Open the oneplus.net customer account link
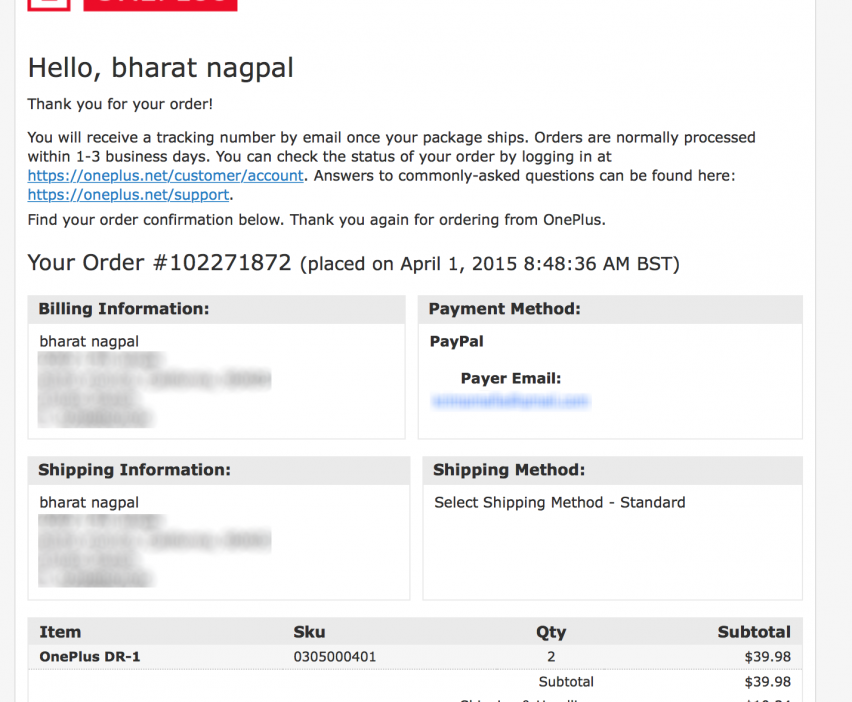The width and height of the screenshot is (852, 702). pos(165,176)
